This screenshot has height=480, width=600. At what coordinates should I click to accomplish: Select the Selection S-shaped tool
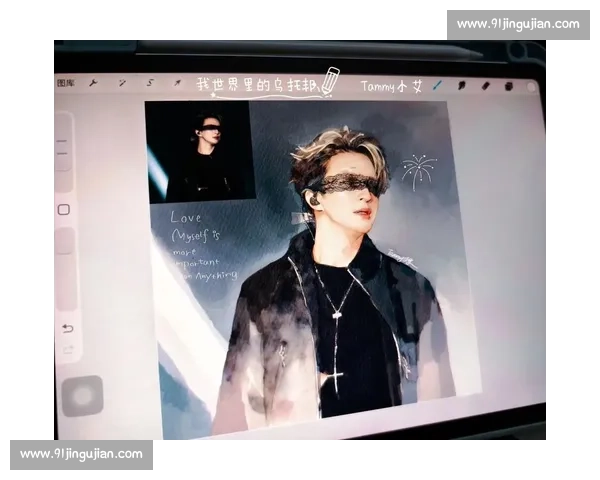point(150,83)
